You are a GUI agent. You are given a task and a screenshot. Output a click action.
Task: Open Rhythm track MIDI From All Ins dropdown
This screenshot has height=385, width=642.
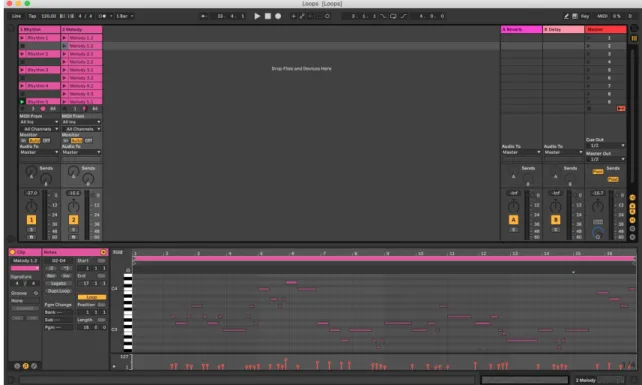coord(39,122)
